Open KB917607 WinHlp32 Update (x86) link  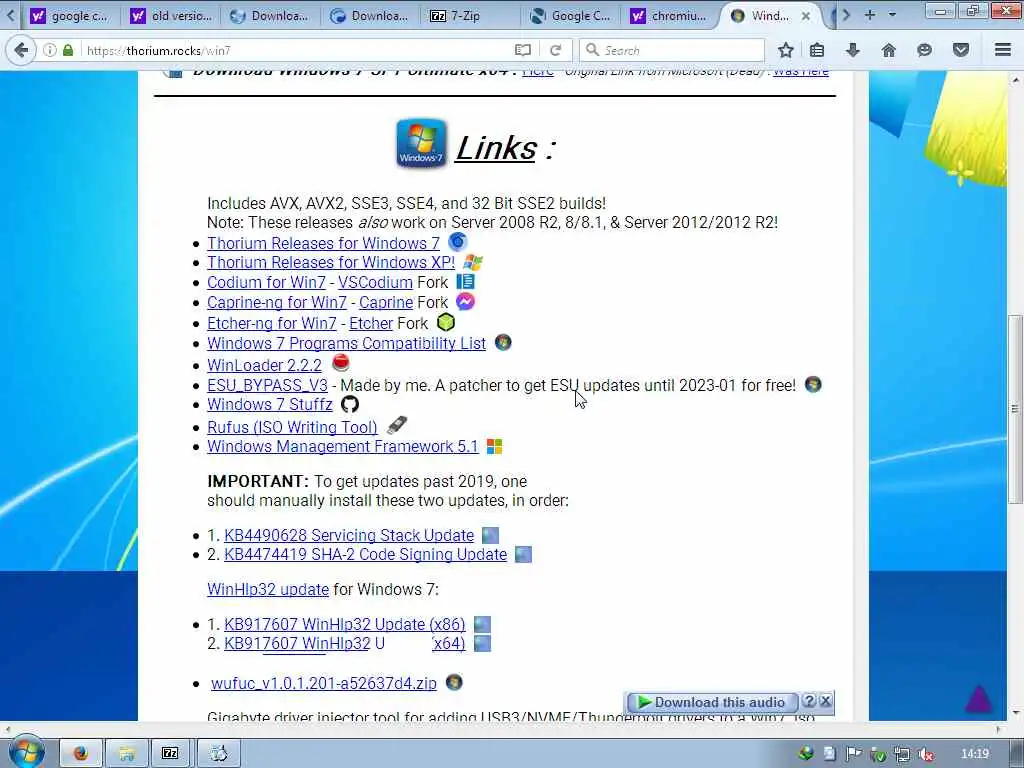pyautogui.click(x=345, y=624)
